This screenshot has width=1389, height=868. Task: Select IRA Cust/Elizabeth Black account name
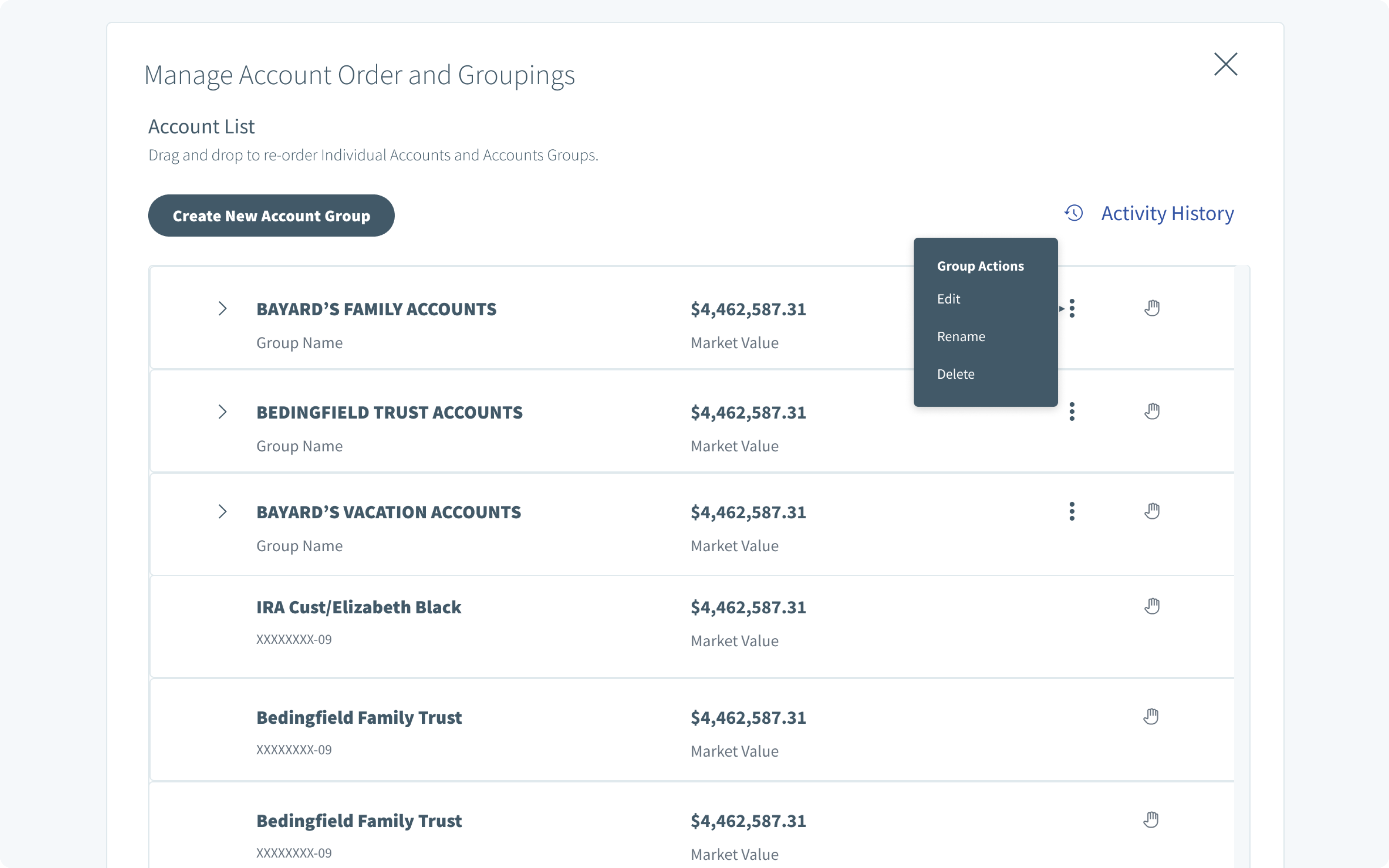[x=358, y=607]
